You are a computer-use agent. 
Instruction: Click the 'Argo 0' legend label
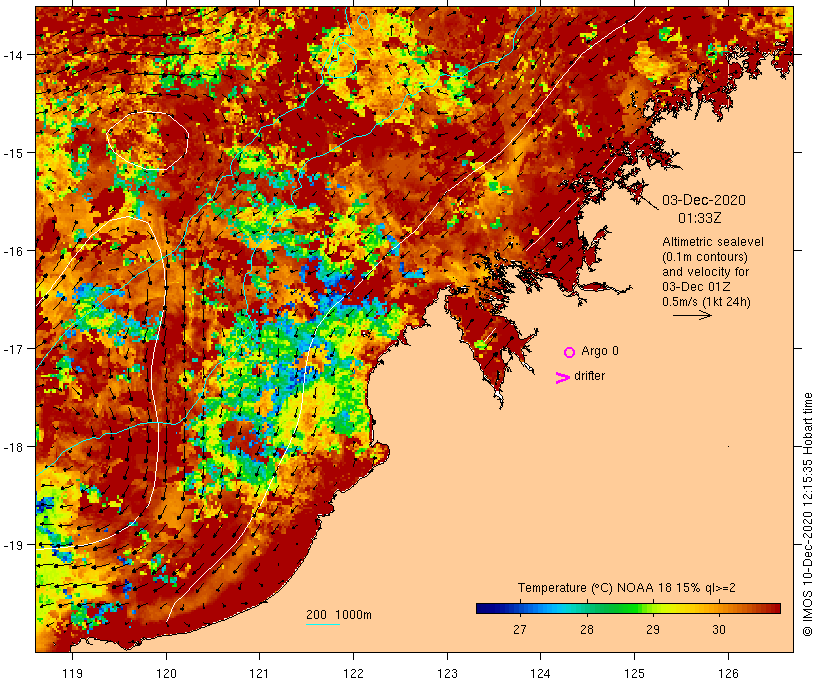tap(600, 351)
